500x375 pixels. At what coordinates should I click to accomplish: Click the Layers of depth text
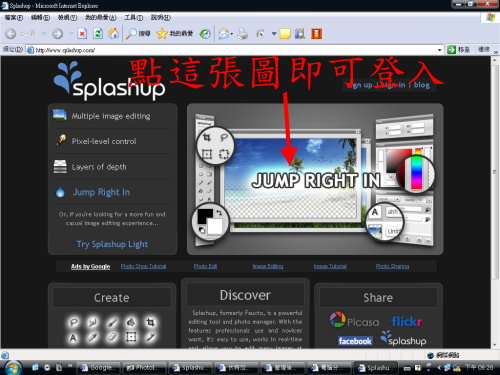click(99, 167)
